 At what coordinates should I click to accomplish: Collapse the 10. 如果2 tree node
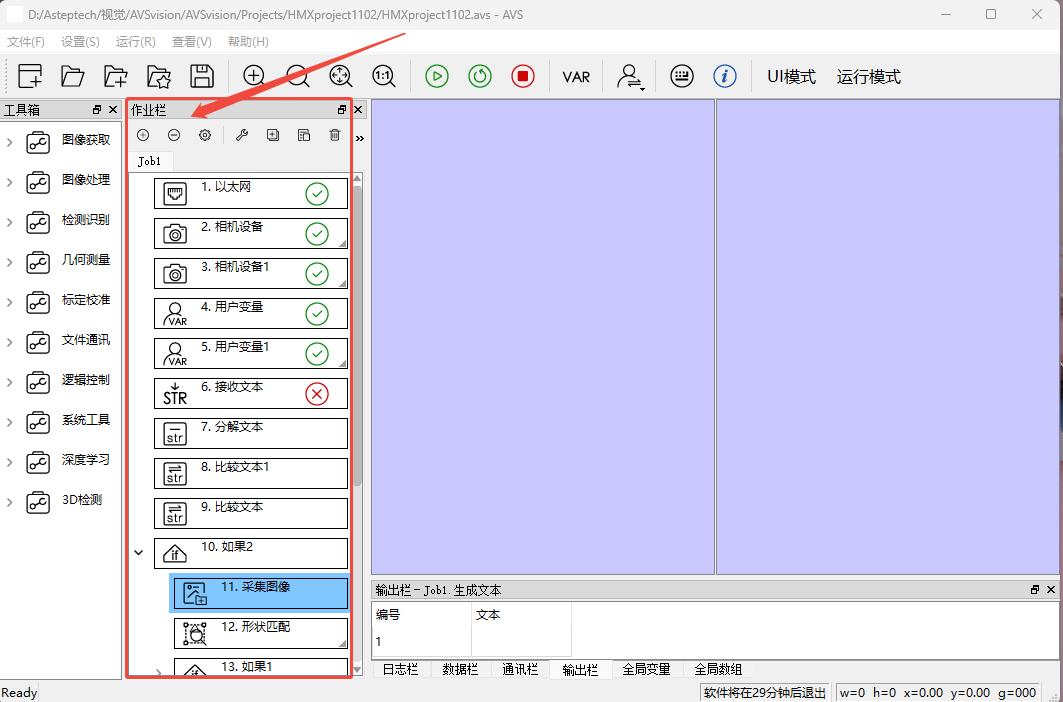pos(139,551)
